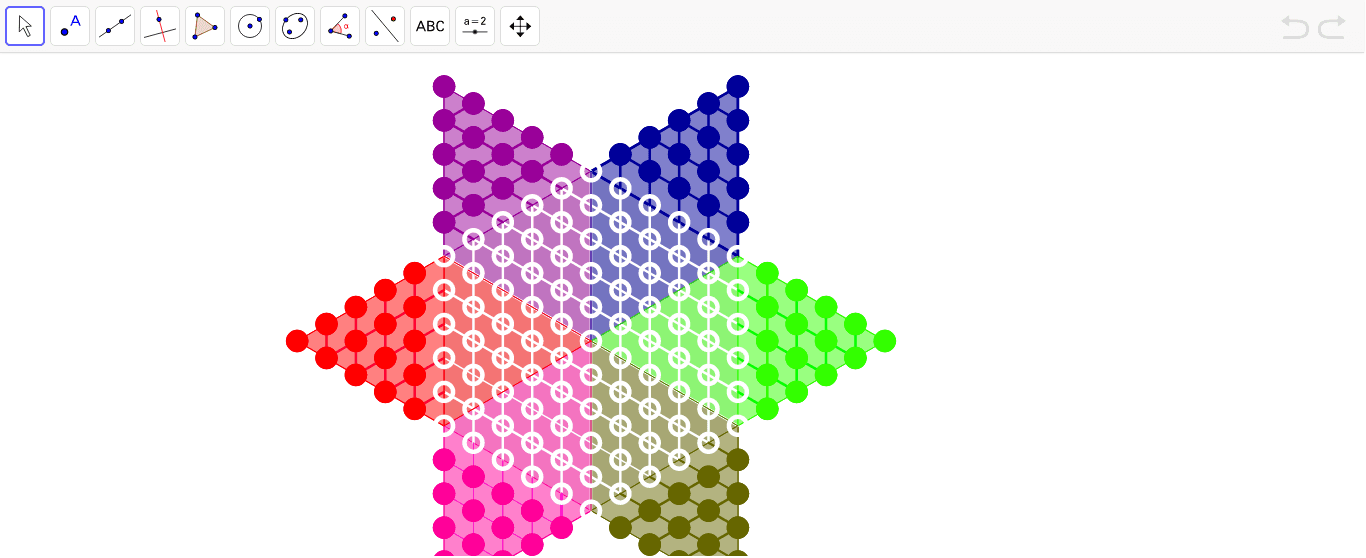Pick the Perpendicular Line tool
1366x558 pixels.
(160, 26)
